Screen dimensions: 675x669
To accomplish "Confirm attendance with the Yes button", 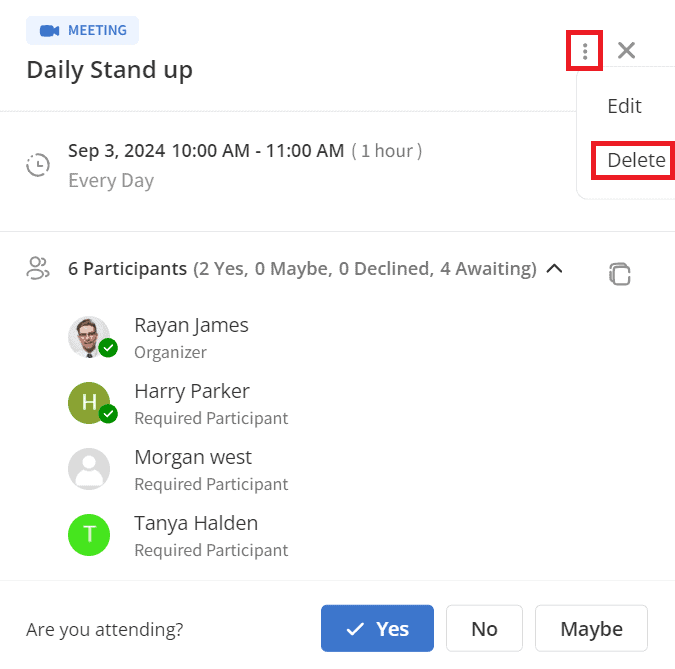I will 377,628.
